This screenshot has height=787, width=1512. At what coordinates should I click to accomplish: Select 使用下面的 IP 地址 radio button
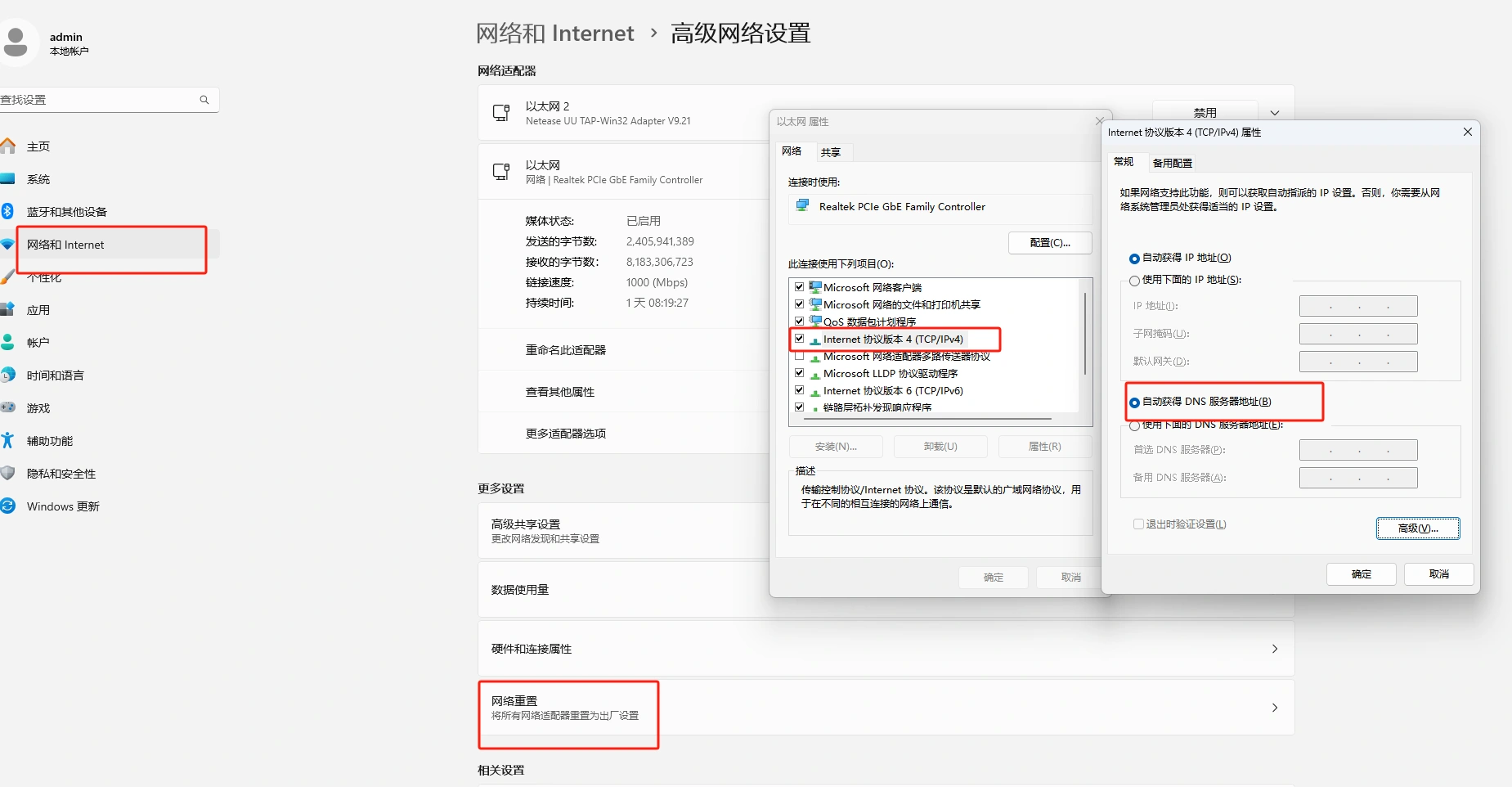pos(1134,281)
